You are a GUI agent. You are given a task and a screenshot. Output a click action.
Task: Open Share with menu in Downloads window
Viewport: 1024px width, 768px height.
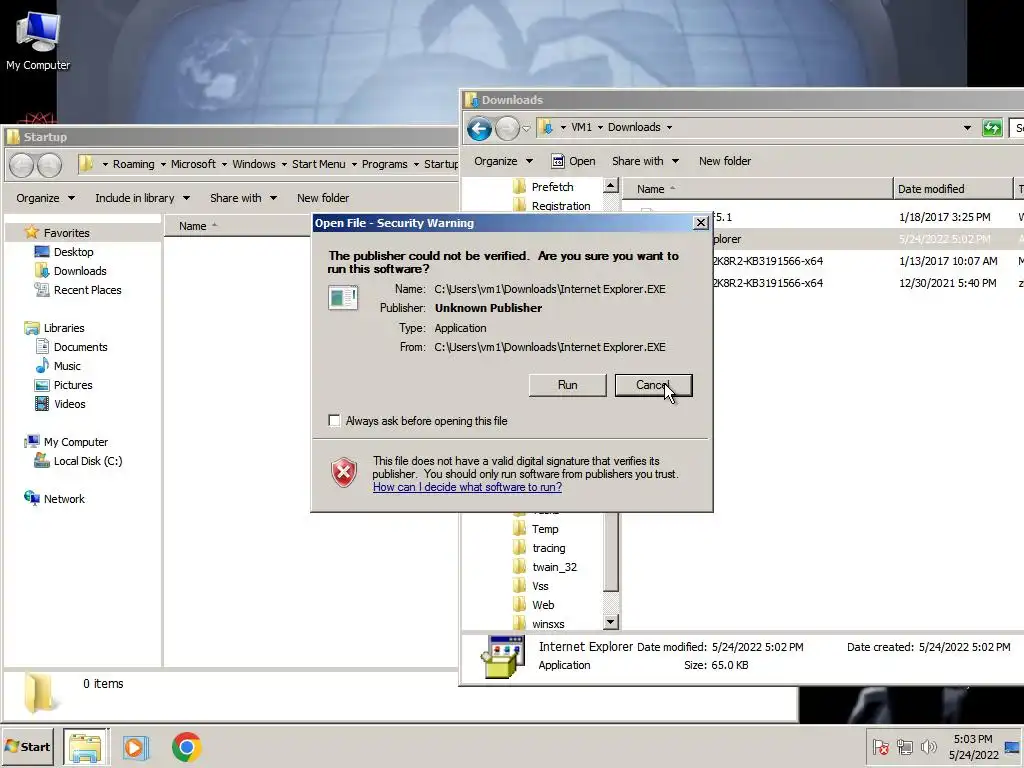[x=645, y=161]
